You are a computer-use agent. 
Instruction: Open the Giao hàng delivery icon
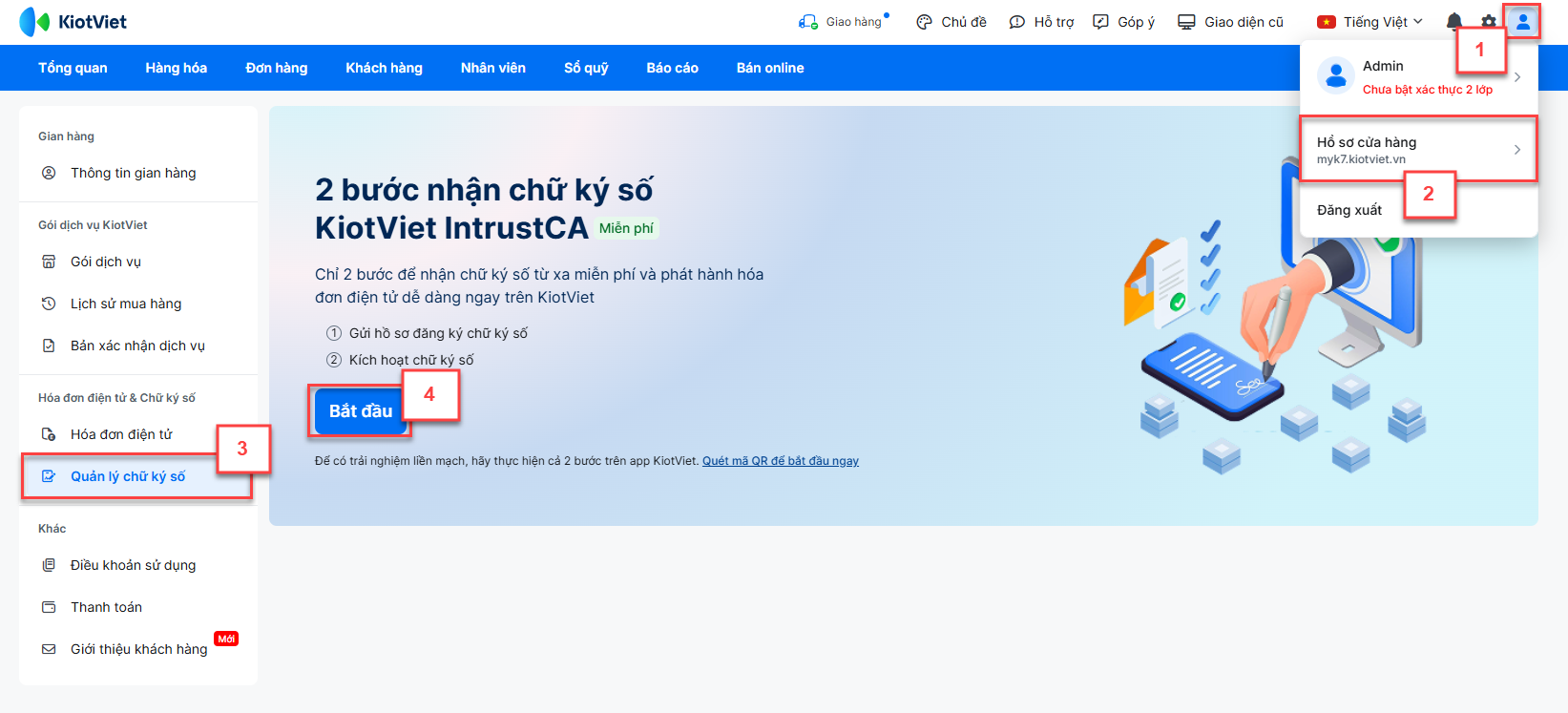coord(808,22)
